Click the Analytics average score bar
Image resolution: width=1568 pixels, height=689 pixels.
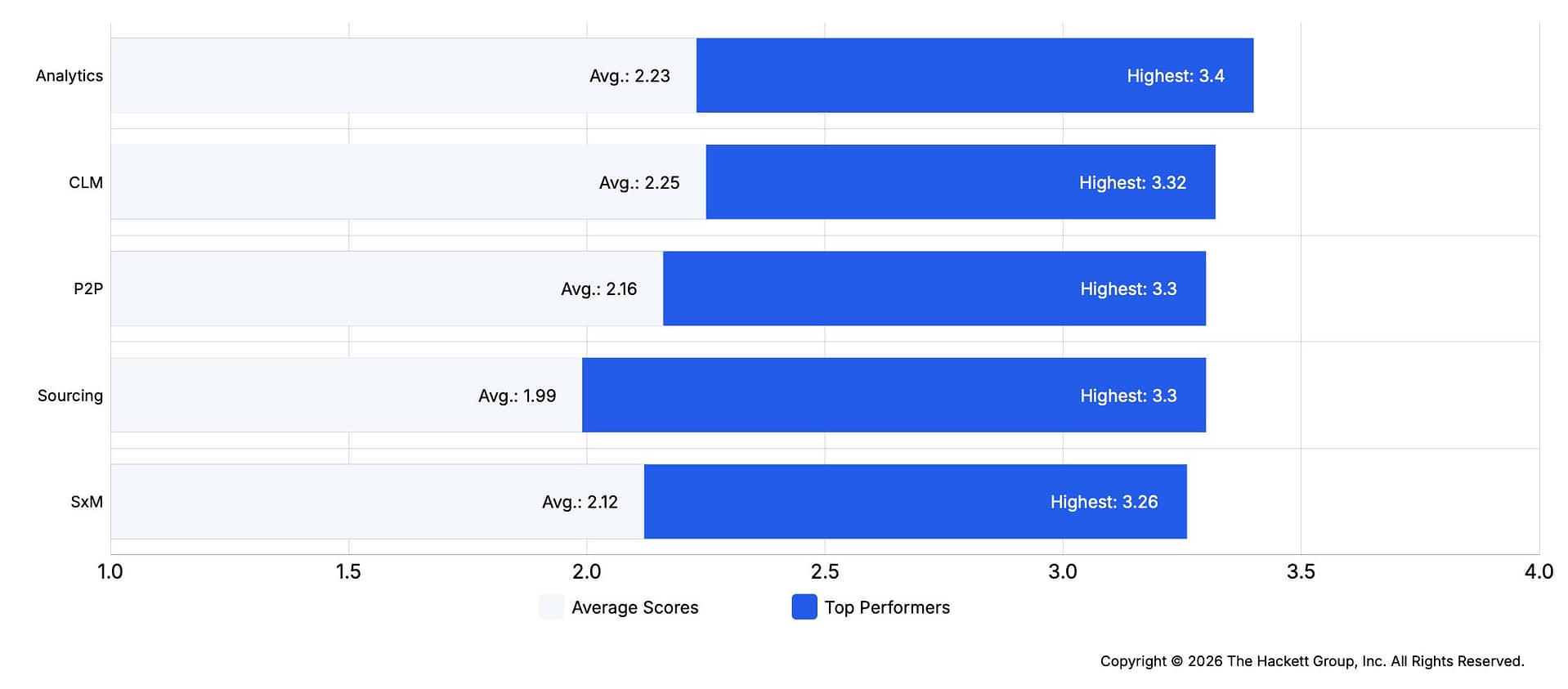tap(403, 75)
